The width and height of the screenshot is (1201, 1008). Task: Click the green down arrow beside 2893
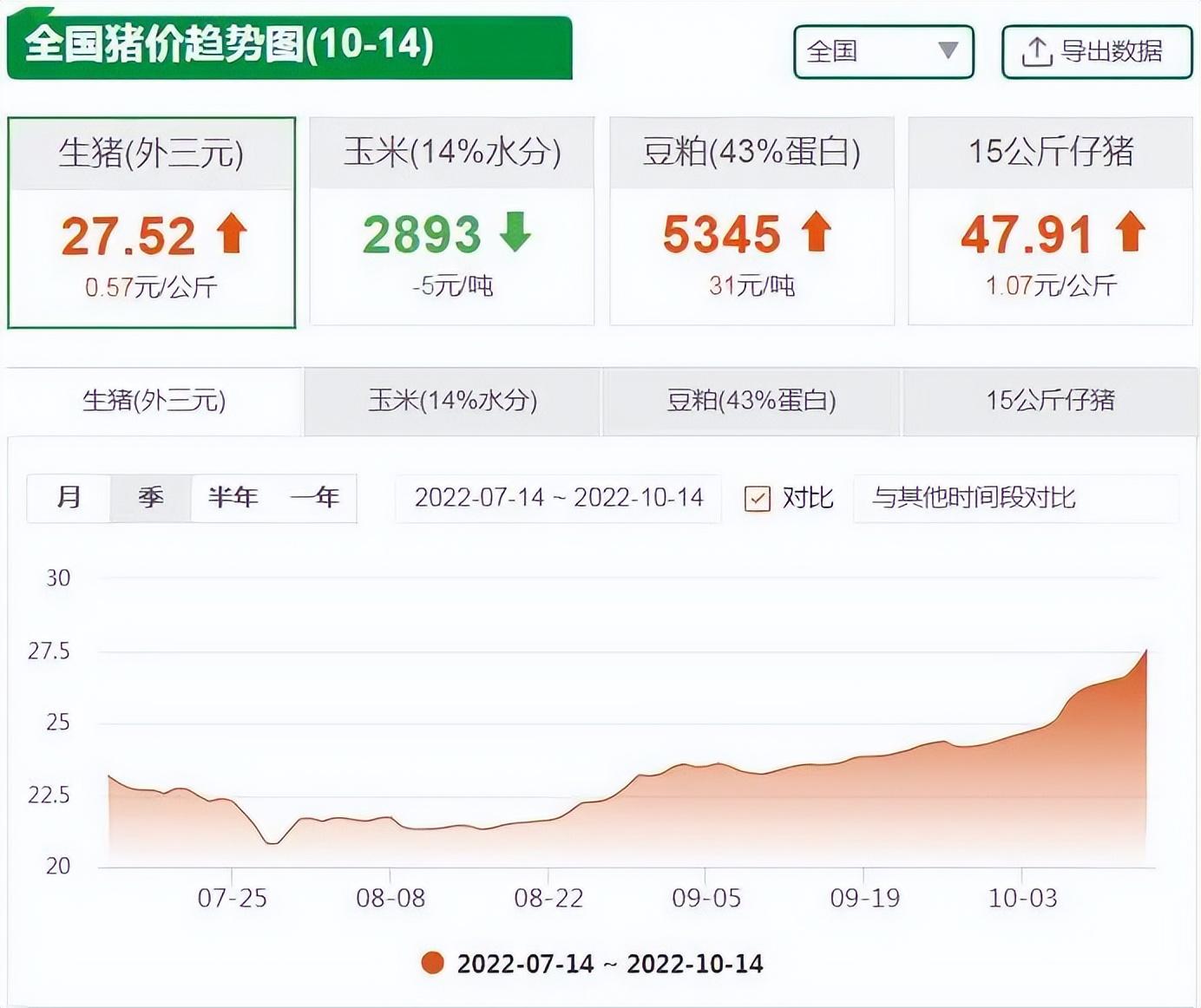click(515, 232)
